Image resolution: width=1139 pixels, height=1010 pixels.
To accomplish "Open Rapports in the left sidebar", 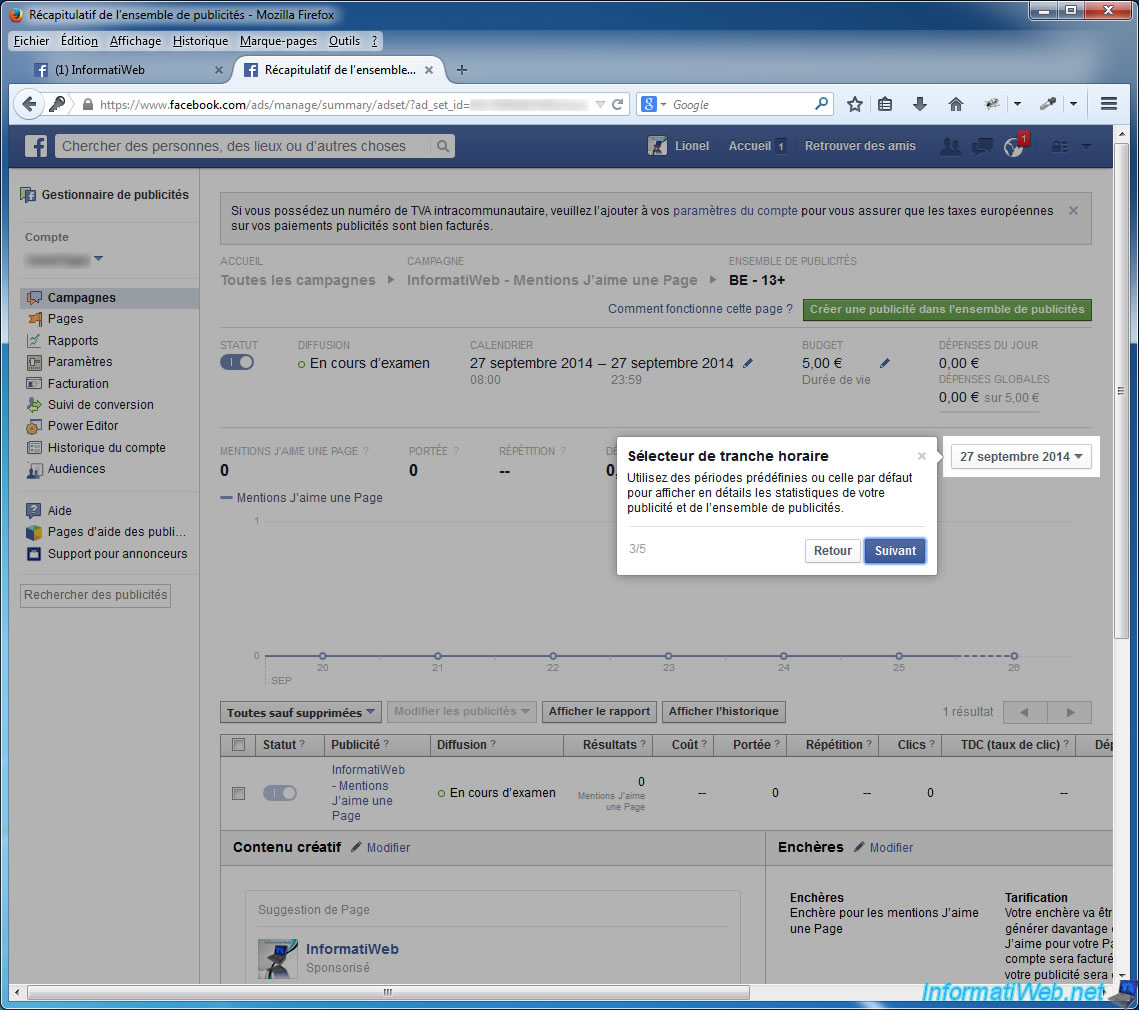I will pos(73,341).
